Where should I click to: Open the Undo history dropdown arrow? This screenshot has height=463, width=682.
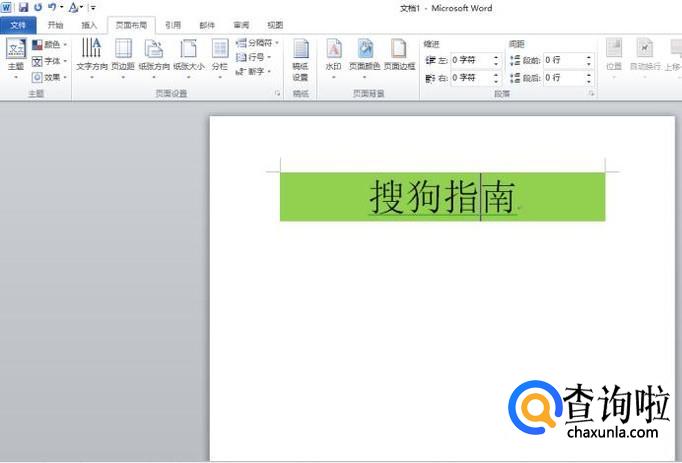(61, 7)
